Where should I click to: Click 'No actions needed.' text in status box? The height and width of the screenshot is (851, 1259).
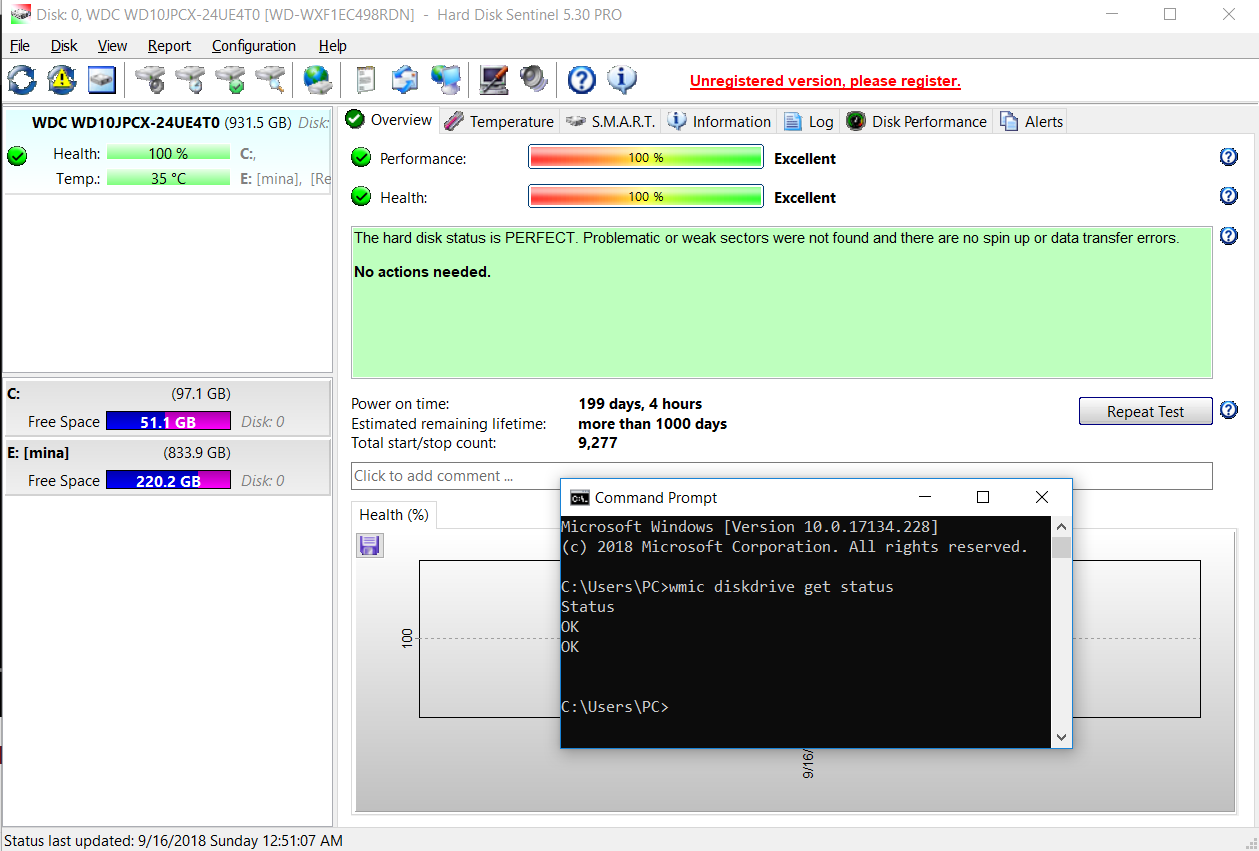(x=422, y=272)
